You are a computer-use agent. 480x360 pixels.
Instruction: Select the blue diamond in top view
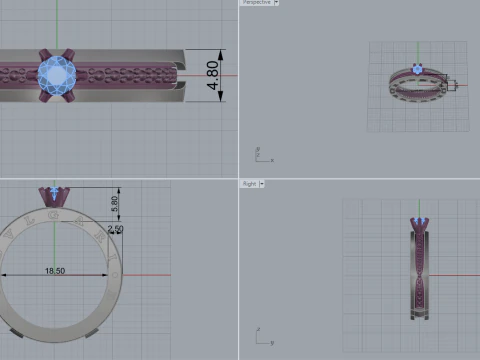(57, 75)
